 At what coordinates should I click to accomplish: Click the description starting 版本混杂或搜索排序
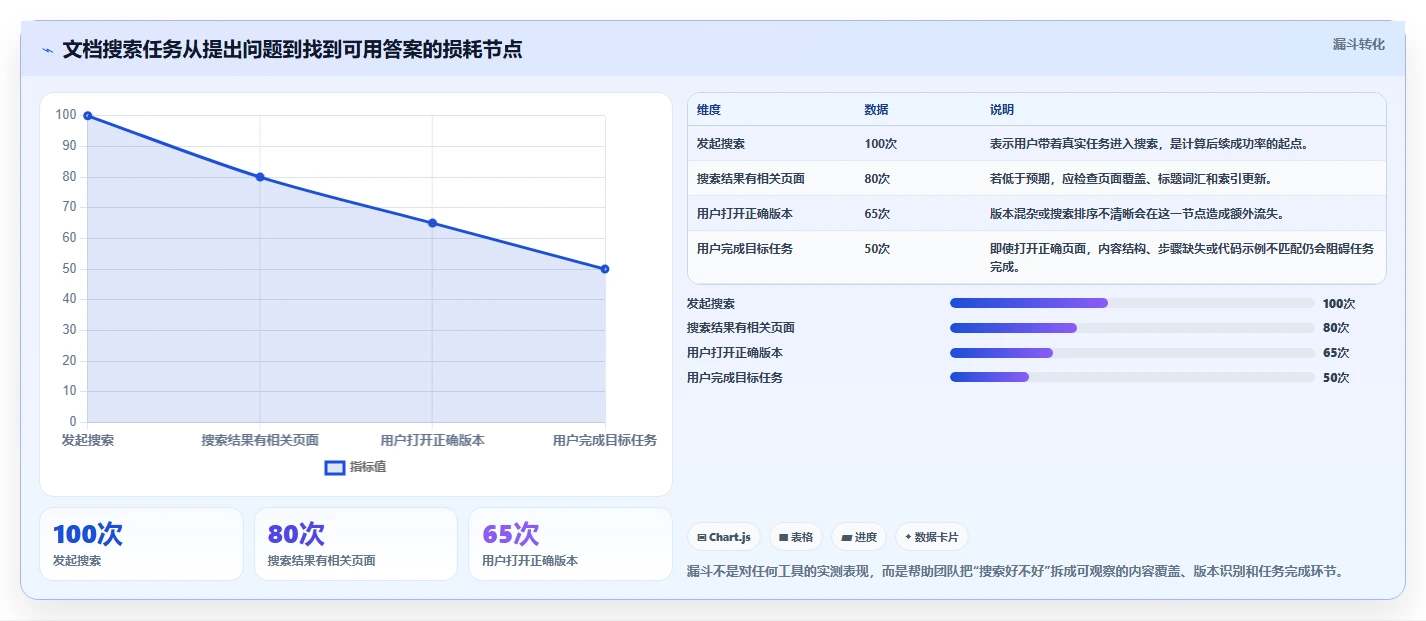(x=1137, y=214)
